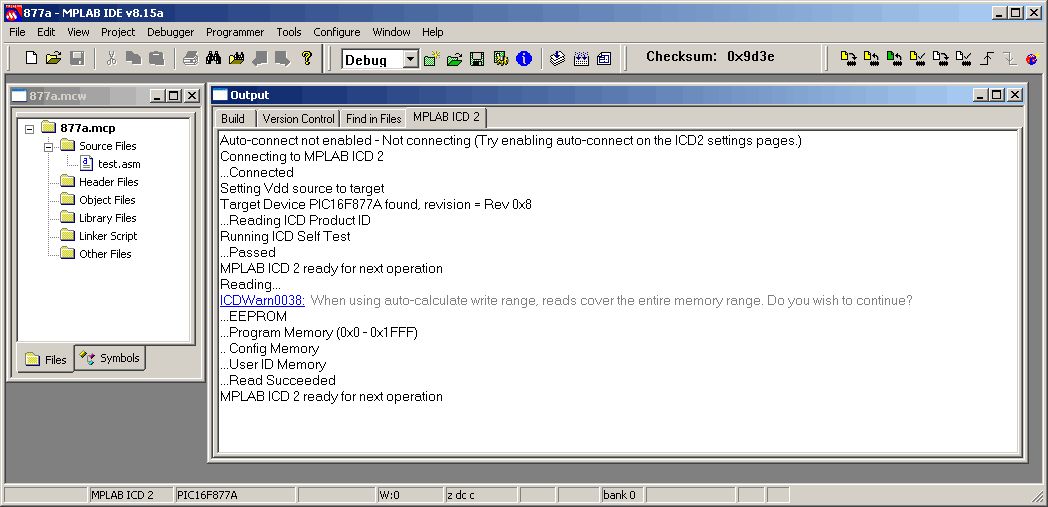Open the Edit menu
The height and width of the screenshot is (507, 1048).
pyautogui.click(x=46, y=32)
